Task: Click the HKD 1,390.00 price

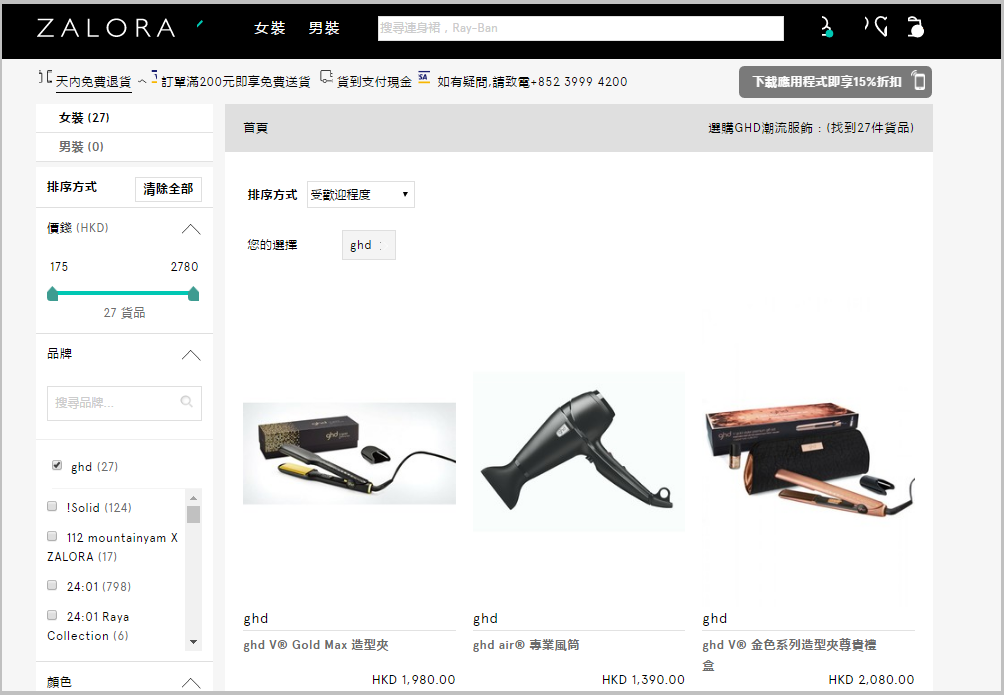Action: (x=643, y=680)
